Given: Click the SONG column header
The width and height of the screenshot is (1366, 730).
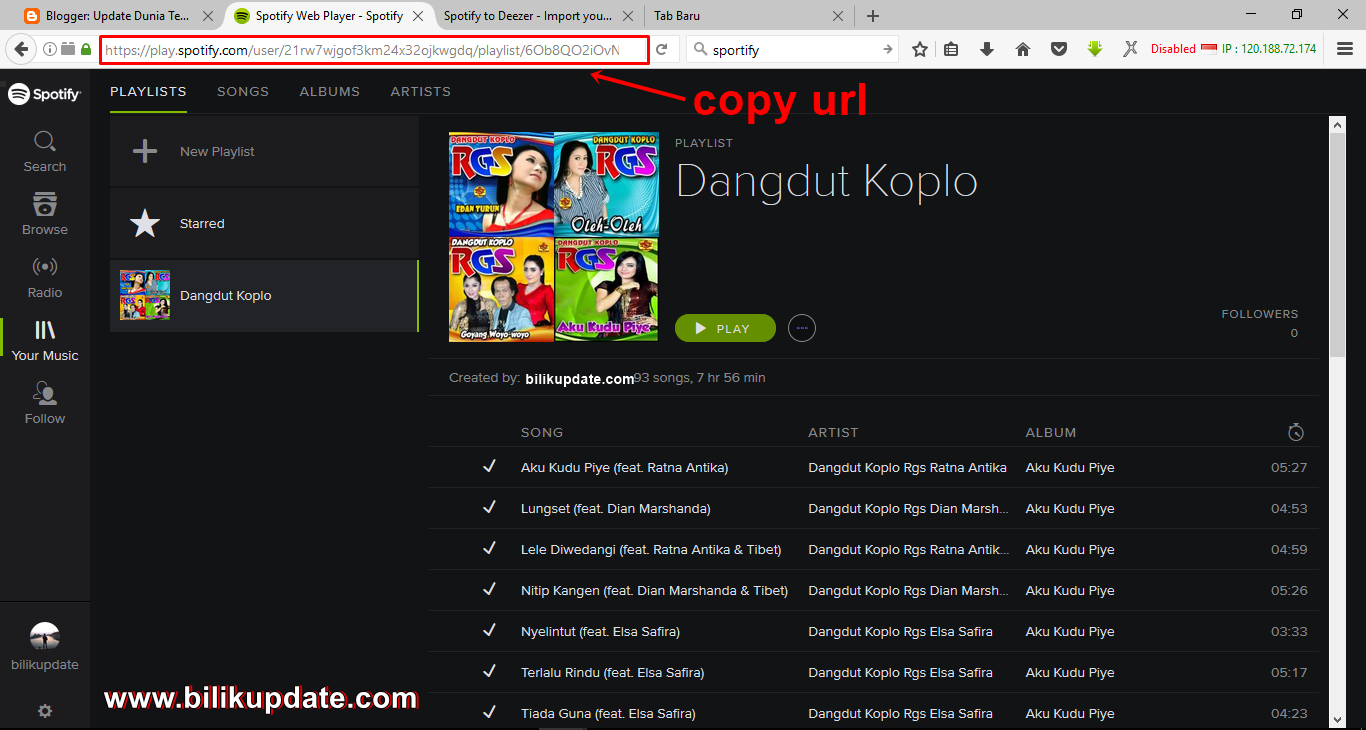Looking at the screenshot, I should 542,432.
